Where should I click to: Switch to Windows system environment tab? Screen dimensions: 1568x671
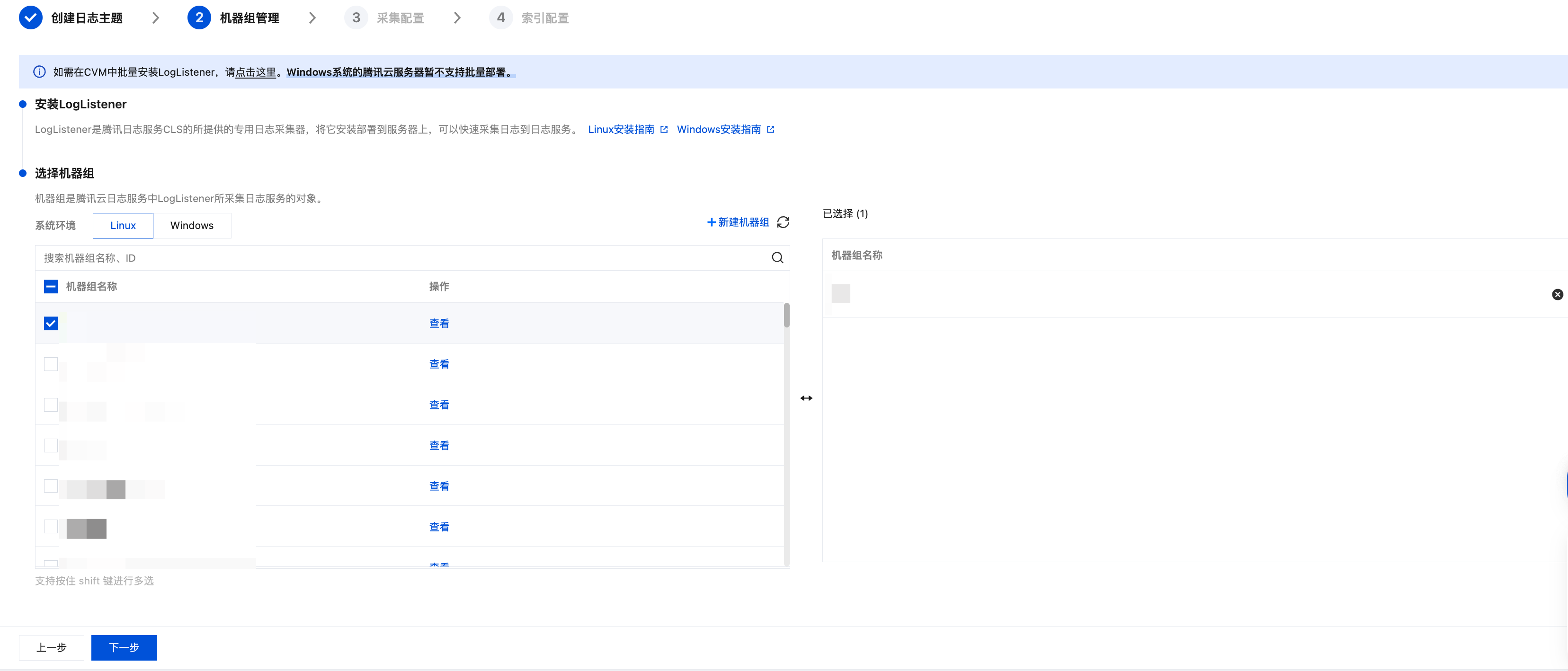pos(192,226)
